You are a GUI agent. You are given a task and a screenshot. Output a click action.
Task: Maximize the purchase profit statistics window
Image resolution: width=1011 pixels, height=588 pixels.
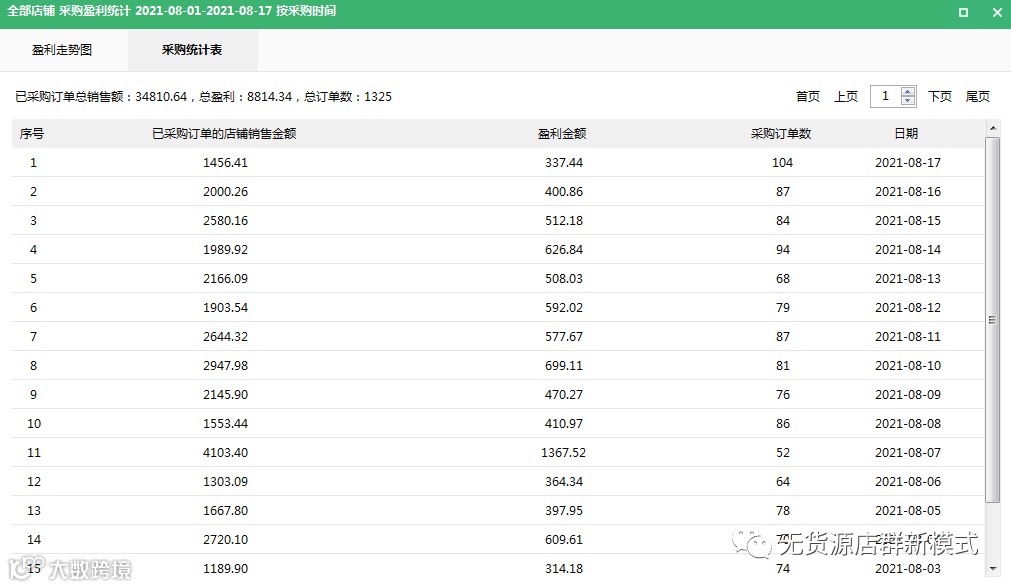click(x=963, y=12)
